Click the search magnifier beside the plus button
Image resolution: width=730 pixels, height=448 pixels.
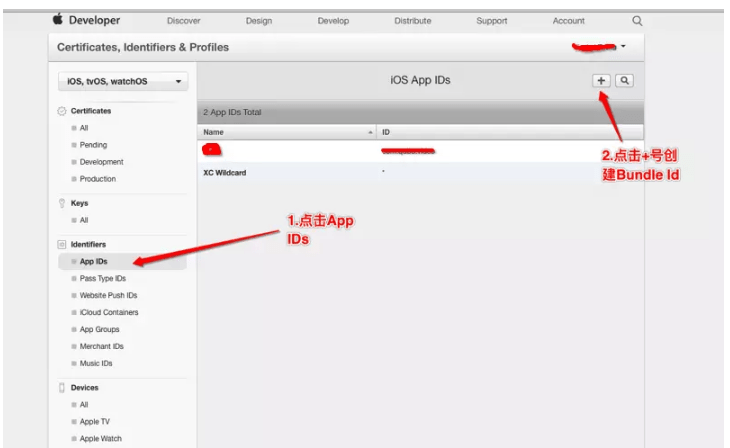624,80
